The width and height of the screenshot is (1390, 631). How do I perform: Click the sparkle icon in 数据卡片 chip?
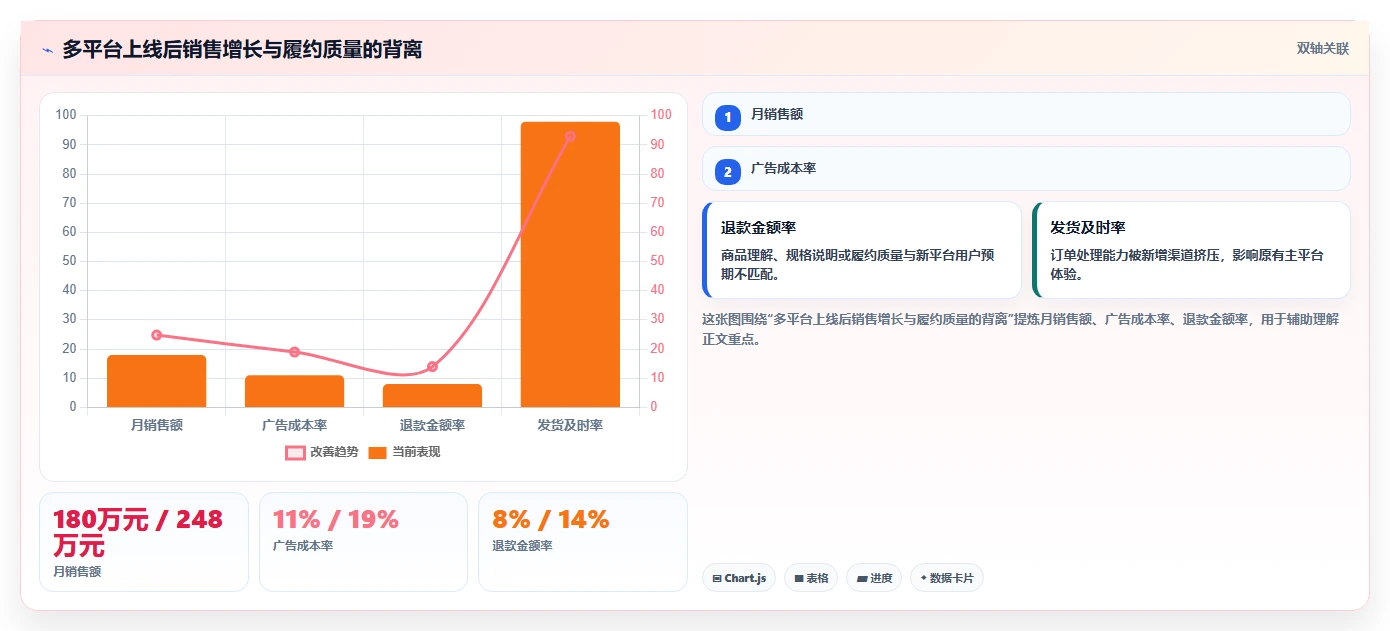point(924,578)
